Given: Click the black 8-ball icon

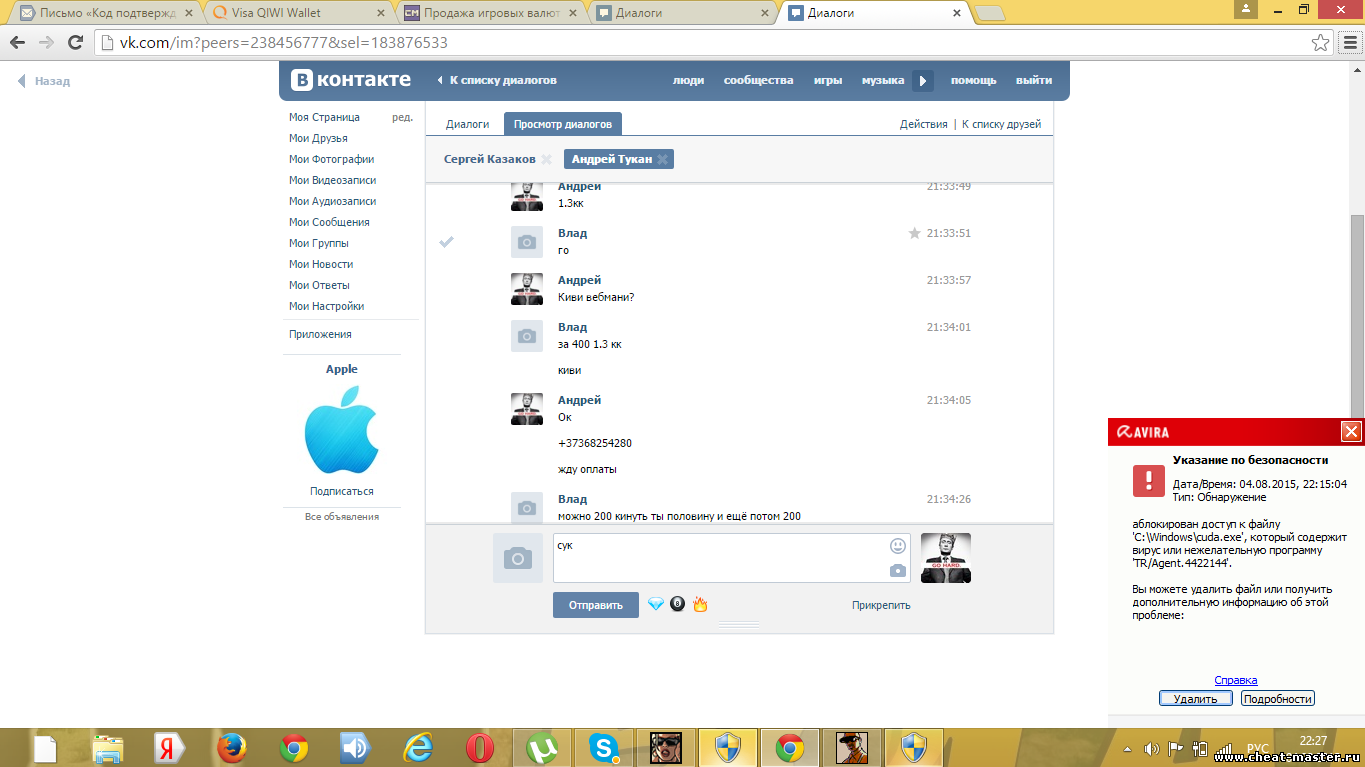Looking at the screenshot, I should coord(678,604).
